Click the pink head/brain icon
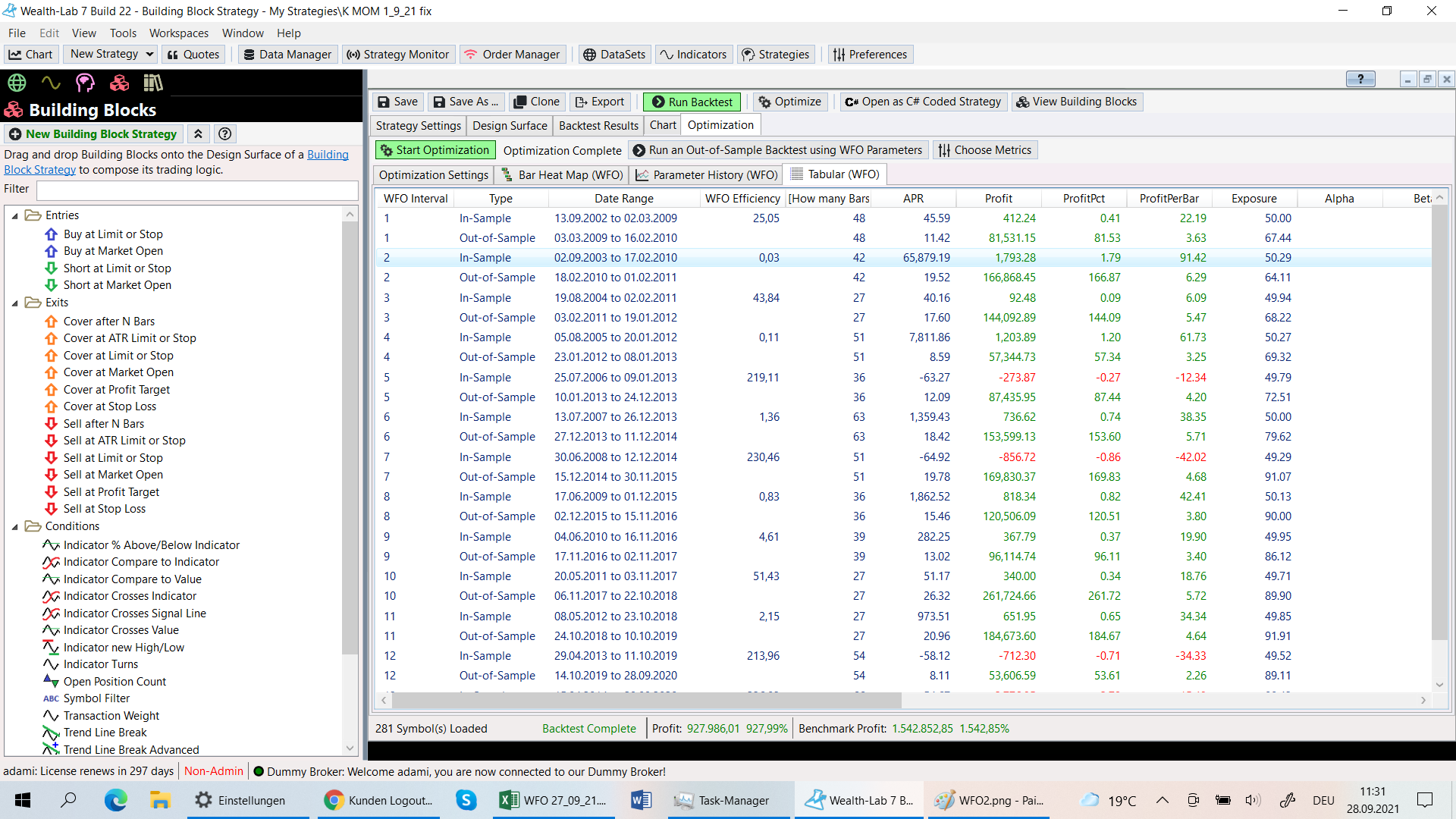 coord(85,83)
